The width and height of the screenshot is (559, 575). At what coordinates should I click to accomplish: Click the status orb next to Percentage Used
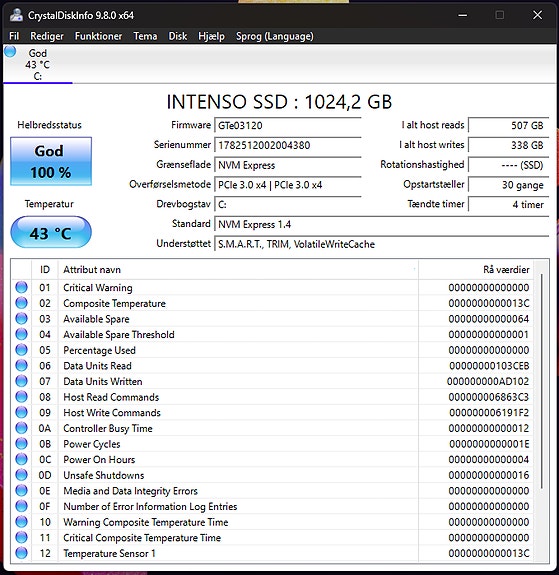click(x=21, y=350)
